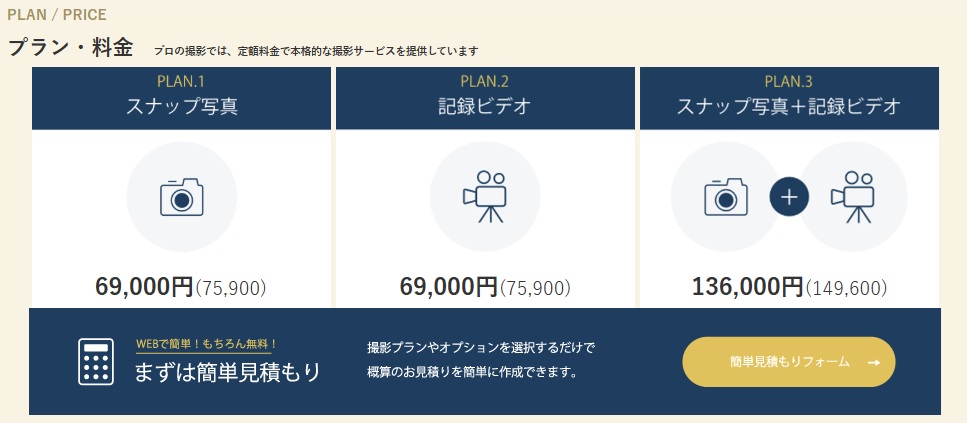Click the camera icon in PLAN.1
The image size is (967, 423).
[181, 197]
